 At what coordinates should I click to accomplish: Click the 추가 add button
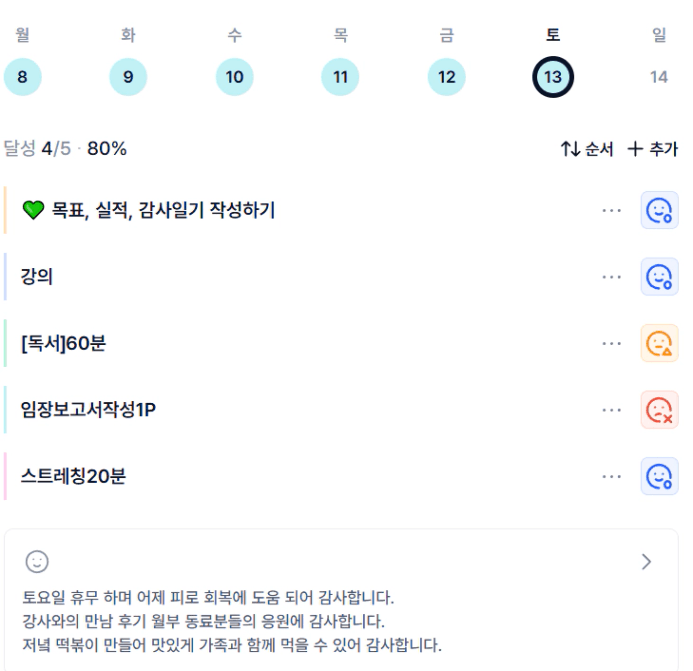652,149
